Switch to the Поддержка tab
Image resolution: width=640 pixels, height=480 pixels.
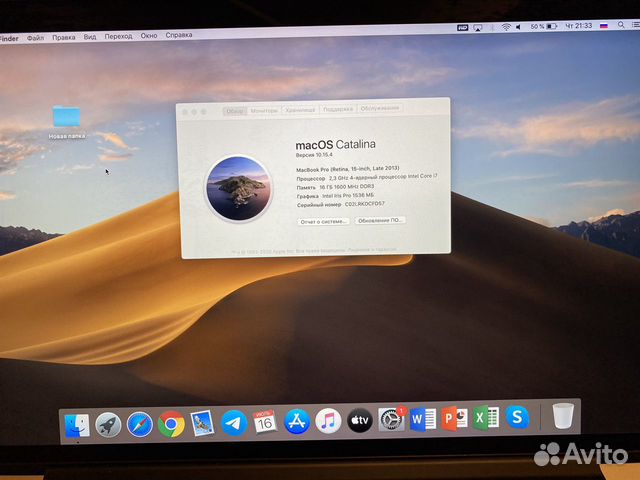pos(338,109)
